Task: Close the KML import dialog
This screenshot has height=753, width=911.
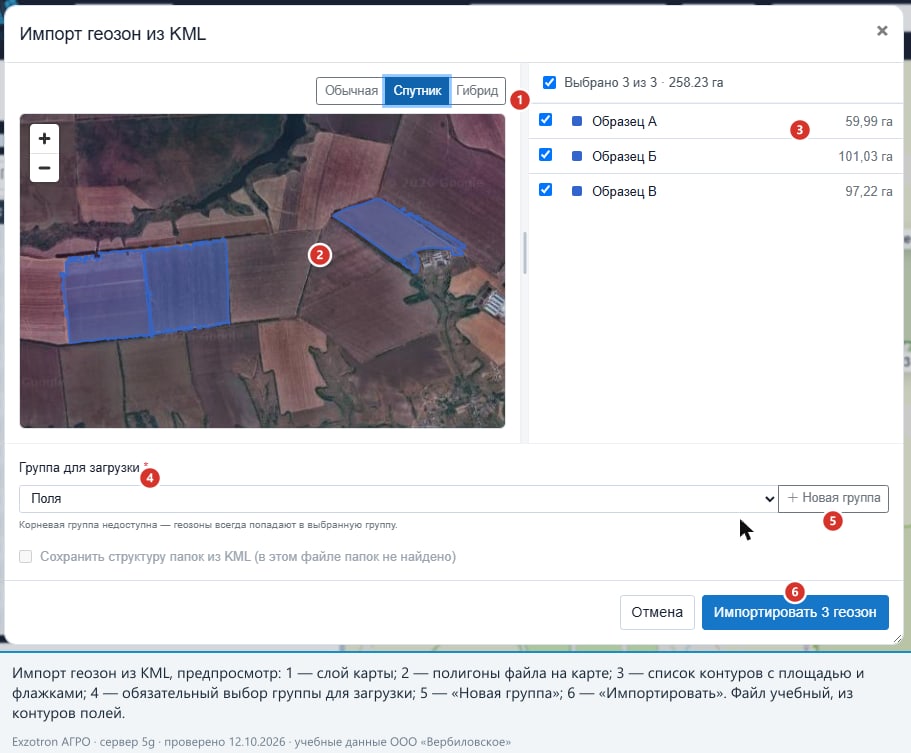Action: 882,31
